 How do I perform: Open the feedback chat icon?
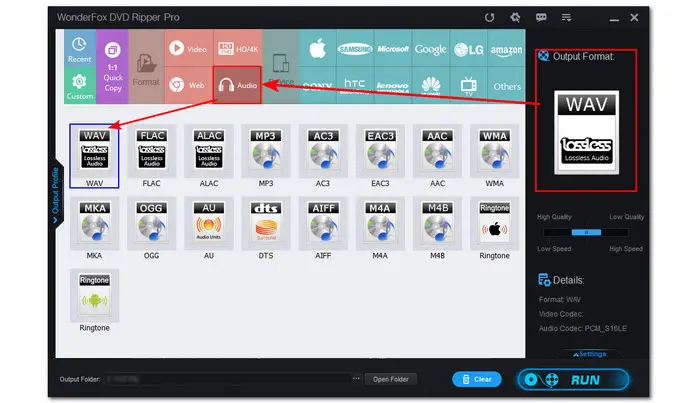click(x=541, y=17)
